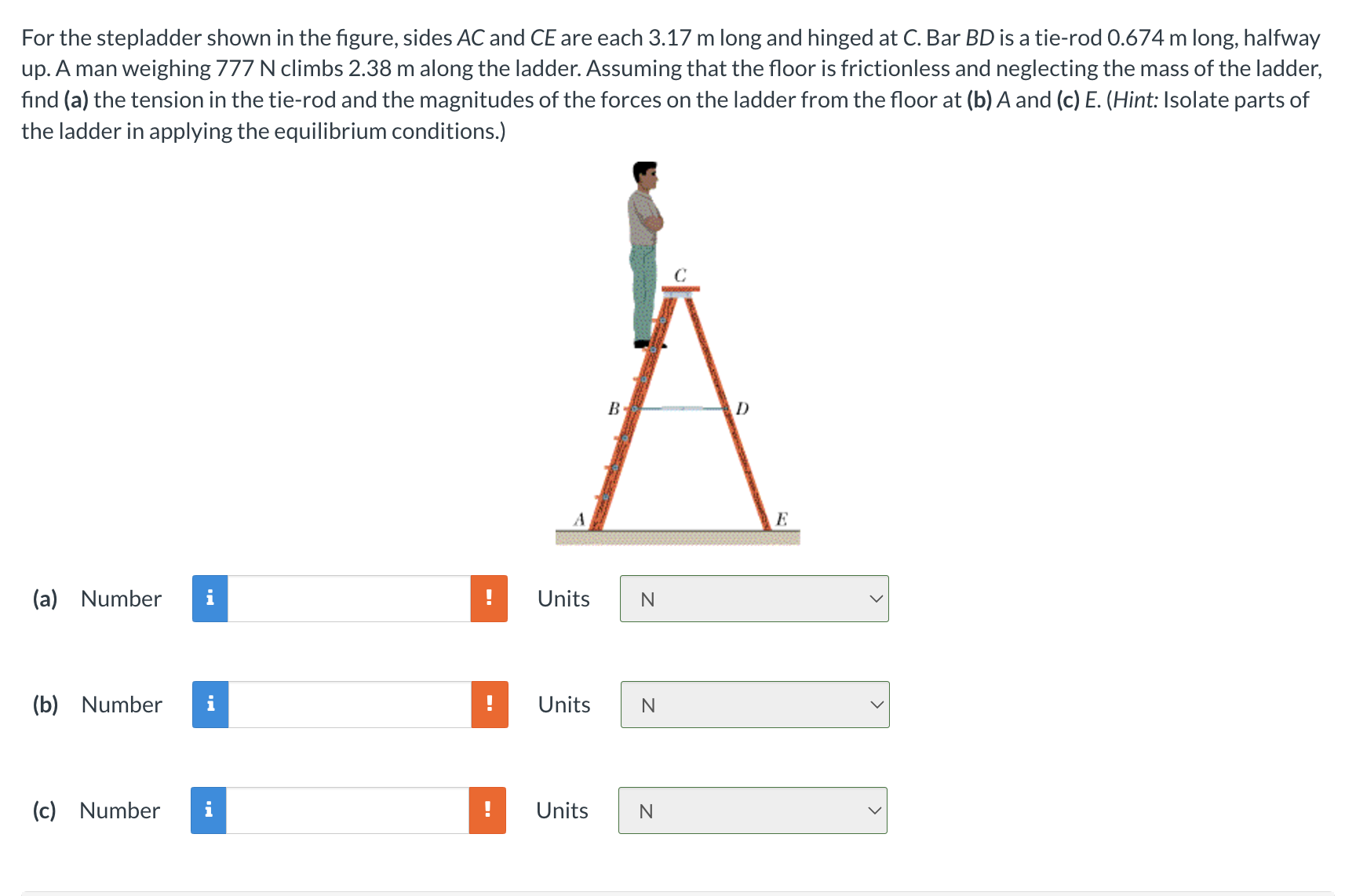Click the (a) question label
Screen dimensions: 1356x896
pyautogui.click(x=44, y=598)
